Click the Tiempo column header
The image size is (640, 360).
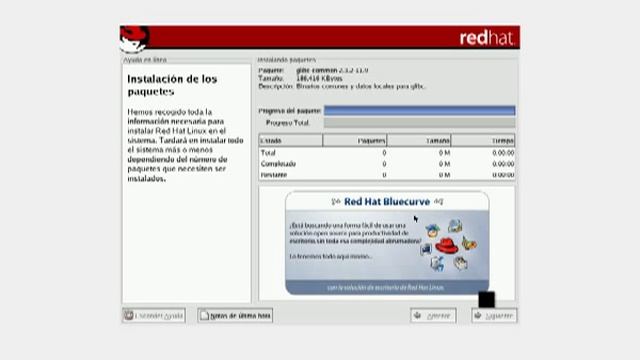click(x=483, y=140)
